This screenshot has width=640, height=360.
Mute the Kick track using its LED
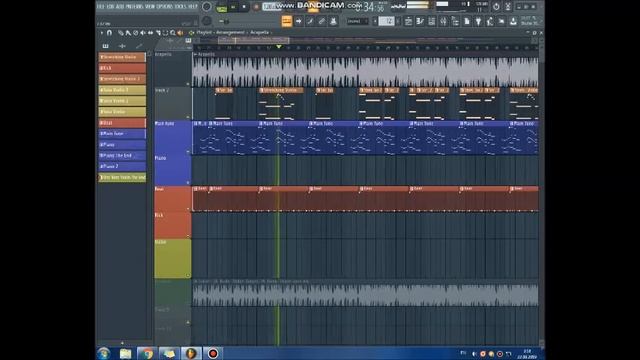(x=188, y=236)
